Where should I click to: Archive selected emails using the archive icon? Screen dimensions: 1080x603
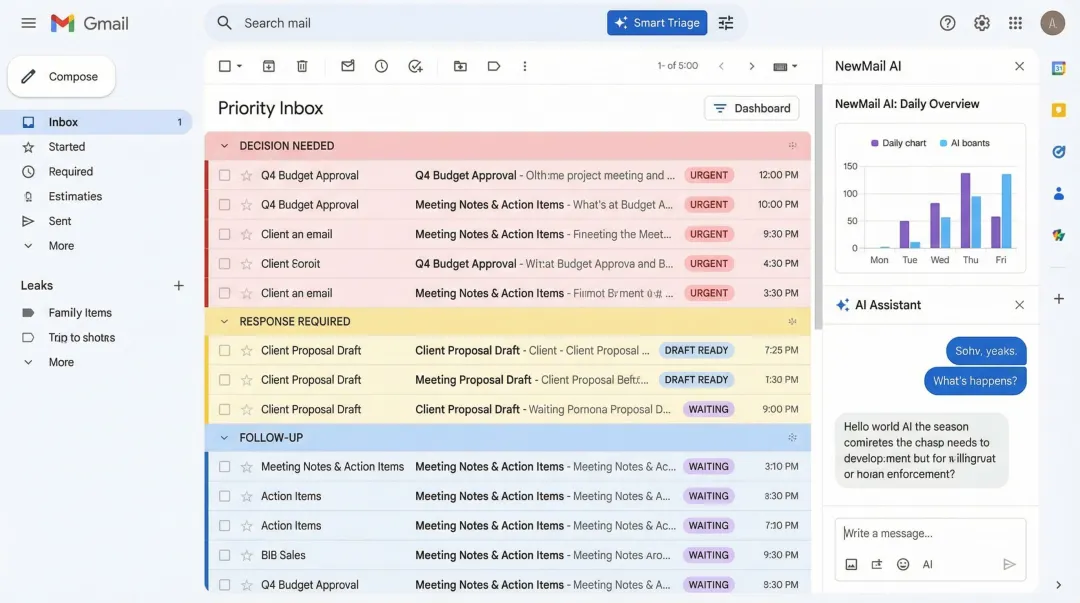[268, 65]
